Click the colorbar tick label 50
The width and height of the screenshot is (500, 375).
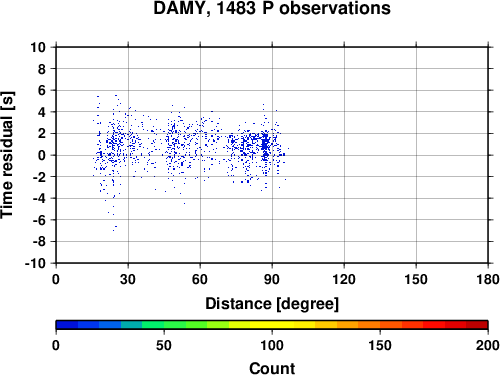[x=164, y=345]
